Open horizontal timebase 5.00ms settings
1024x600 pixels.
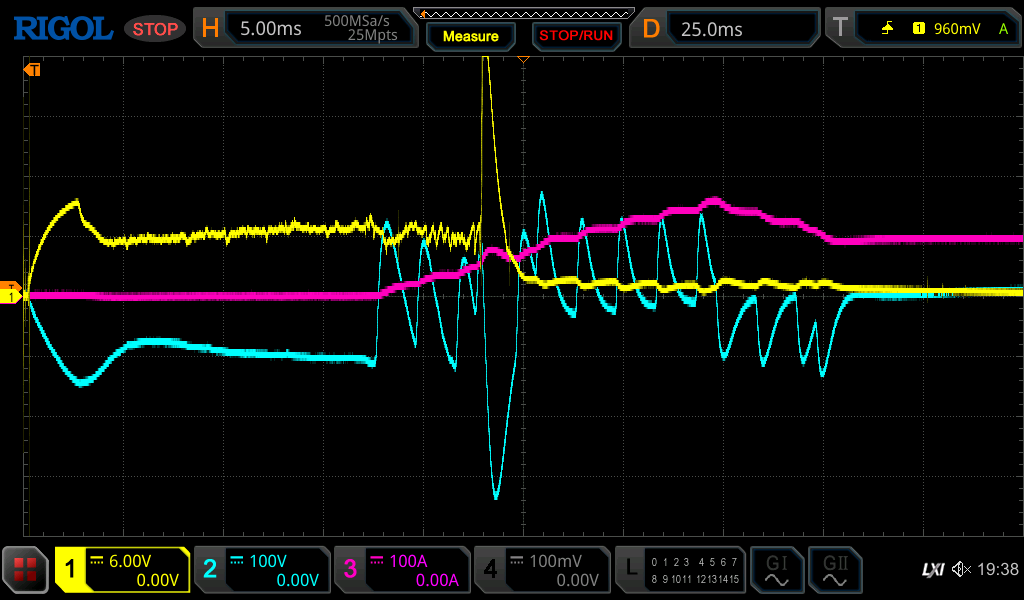tap(305, 29)
